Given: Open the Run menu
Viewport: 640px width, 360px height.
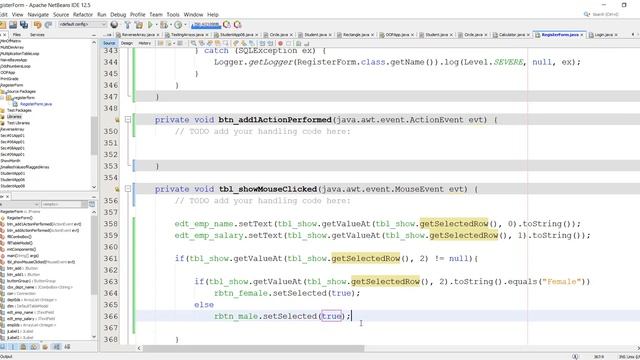Looking at the screenshot, I should [102, 14].
